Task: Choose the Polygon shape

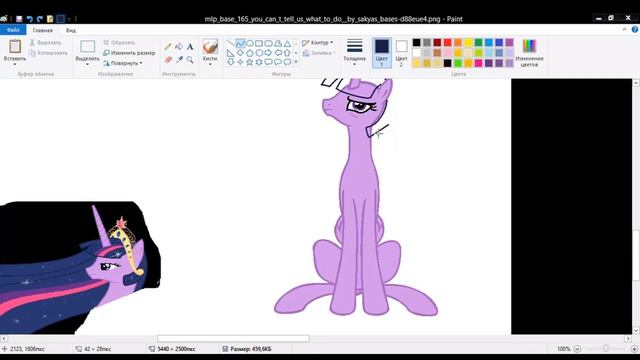Action: click(x=278, y=43)
